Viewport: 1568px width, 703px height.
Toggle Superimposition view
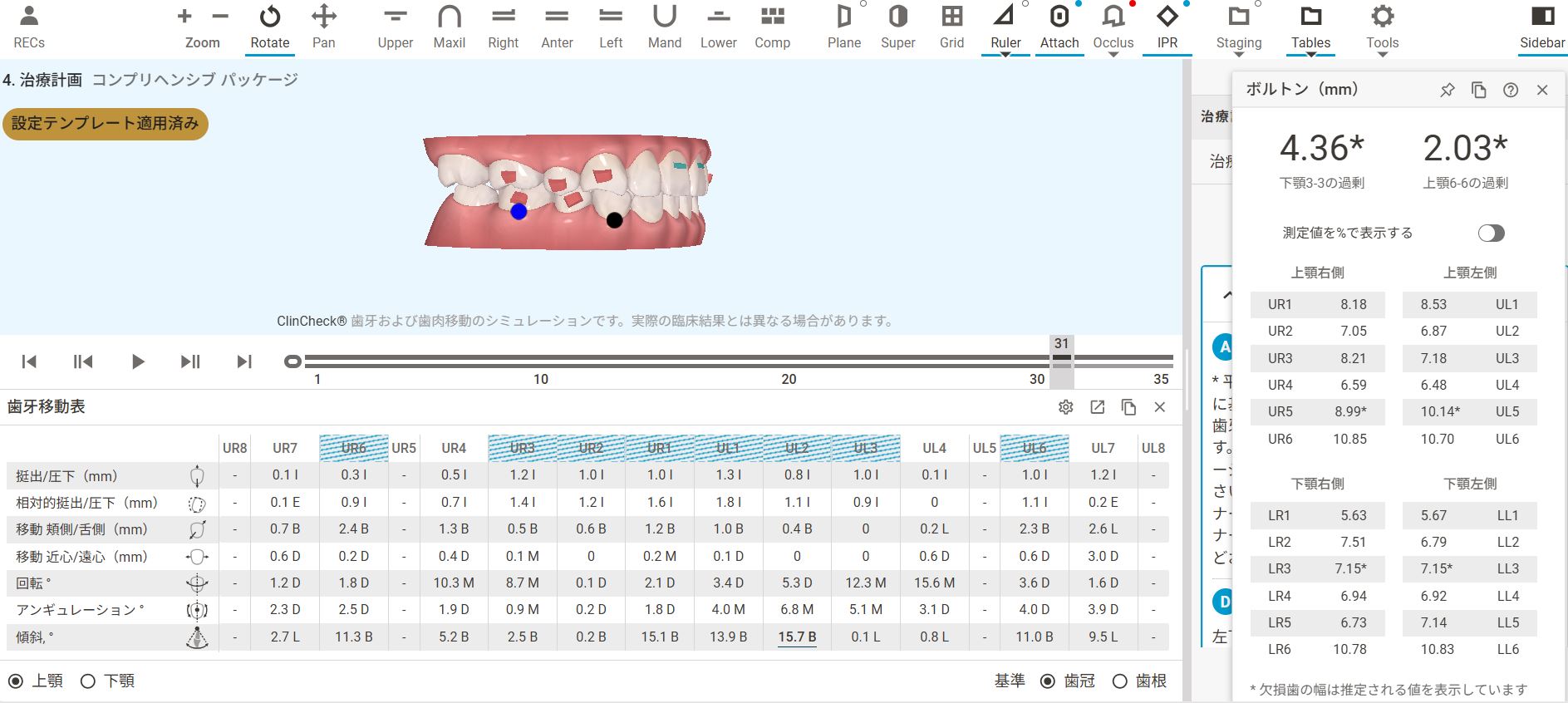pyautogui.click(x=897, y=27)
